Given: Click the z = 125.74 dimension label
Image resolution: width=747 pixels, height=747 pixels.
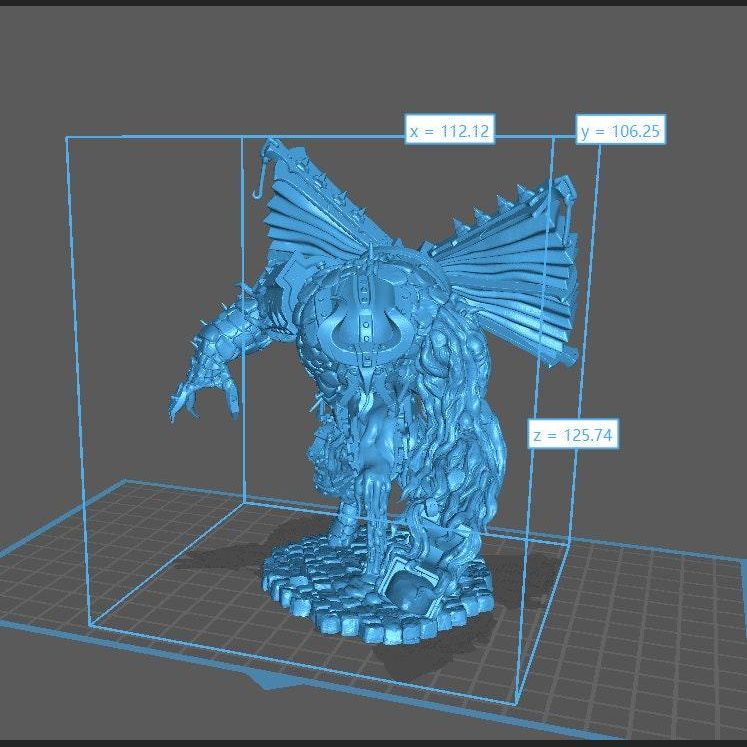Looking at the screenshot, I should pyautogui.click(x=574, y=434).
